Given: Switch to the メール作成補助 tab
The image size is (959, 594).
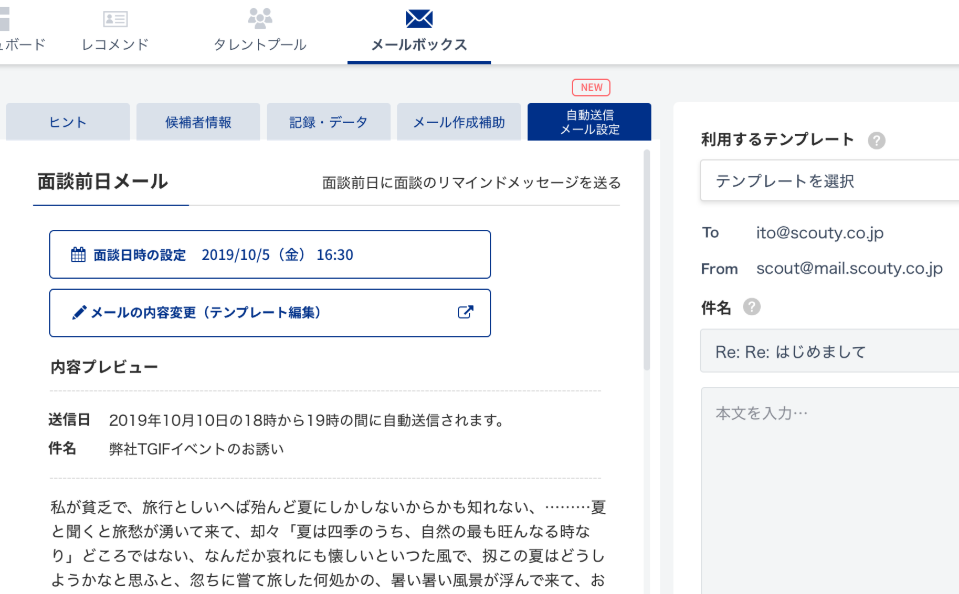Looking at the screenshot, I should [x=459, y=122].
